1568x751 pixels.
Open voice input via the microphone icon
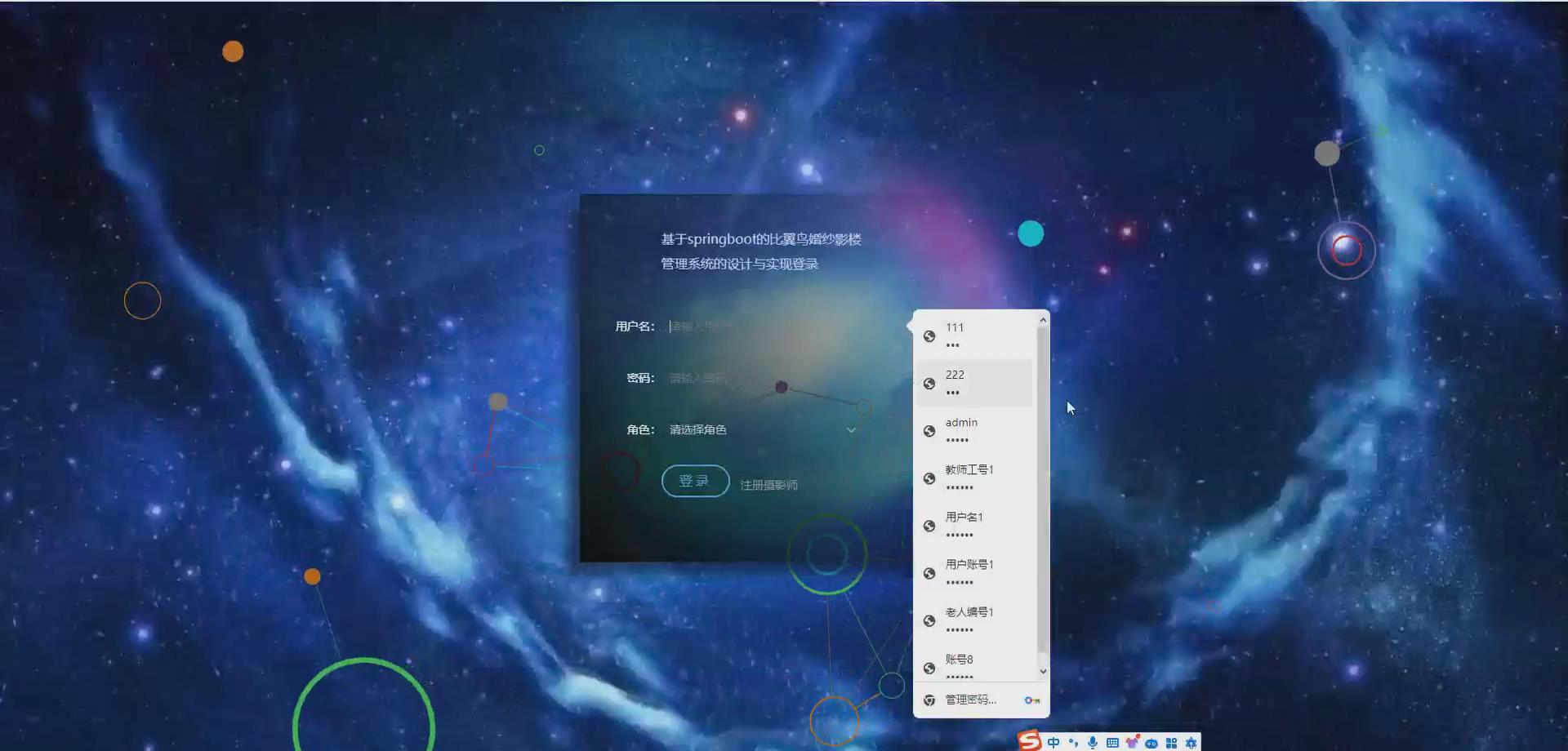[1093, 741]
